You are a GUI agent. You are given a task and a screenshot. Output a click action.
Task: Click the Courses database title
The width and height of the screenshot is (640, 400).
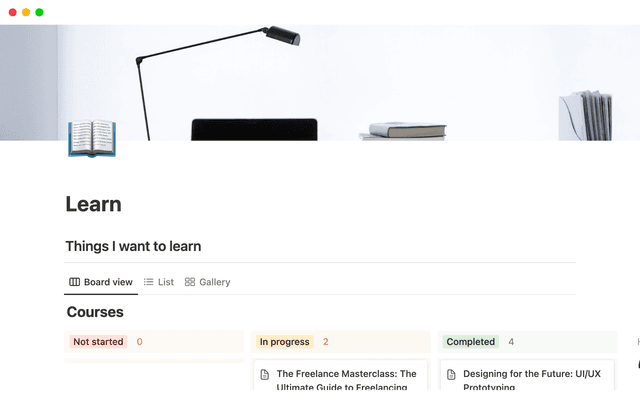point(95,312)
